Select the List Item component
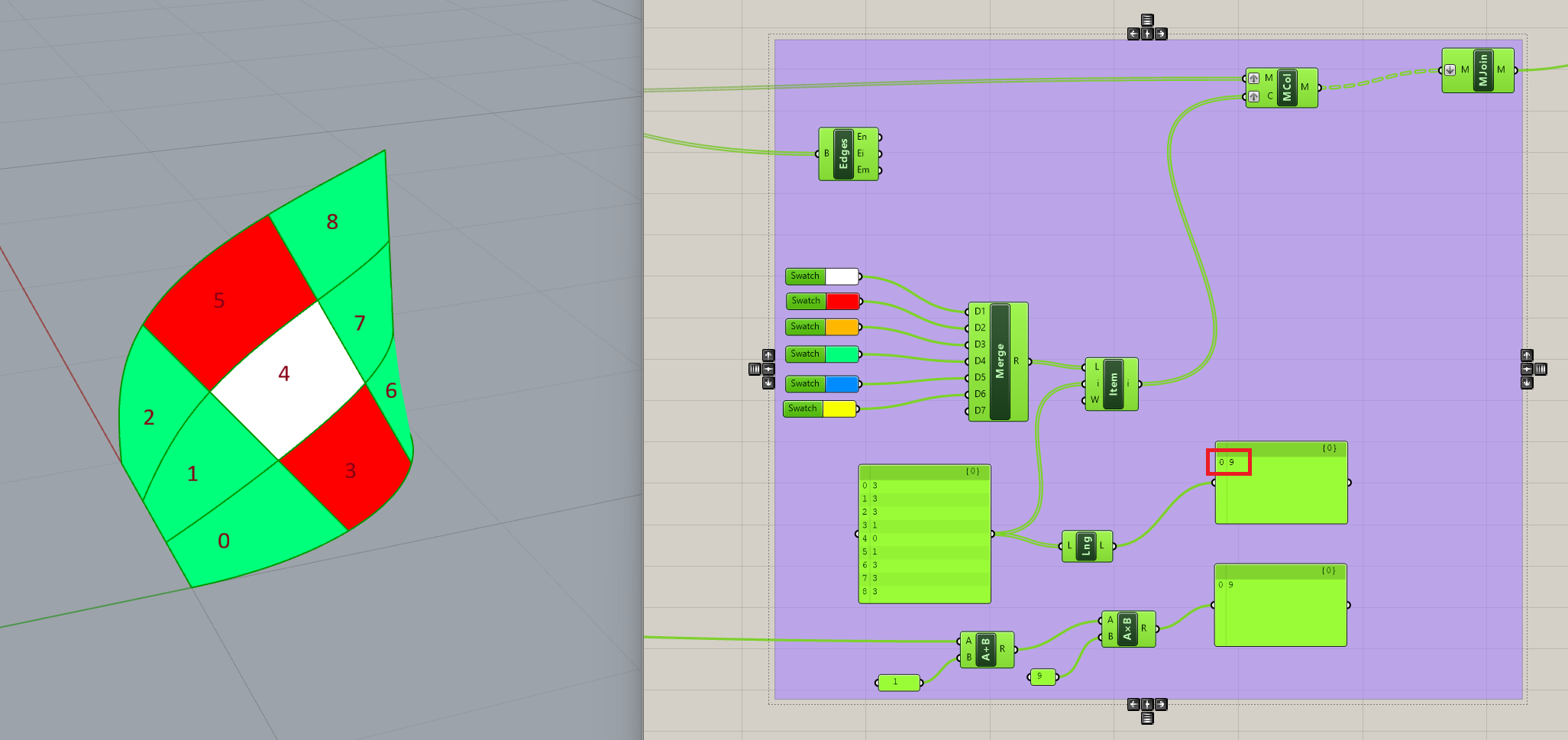This screenshot has height=740, width=1568. 1113,384
